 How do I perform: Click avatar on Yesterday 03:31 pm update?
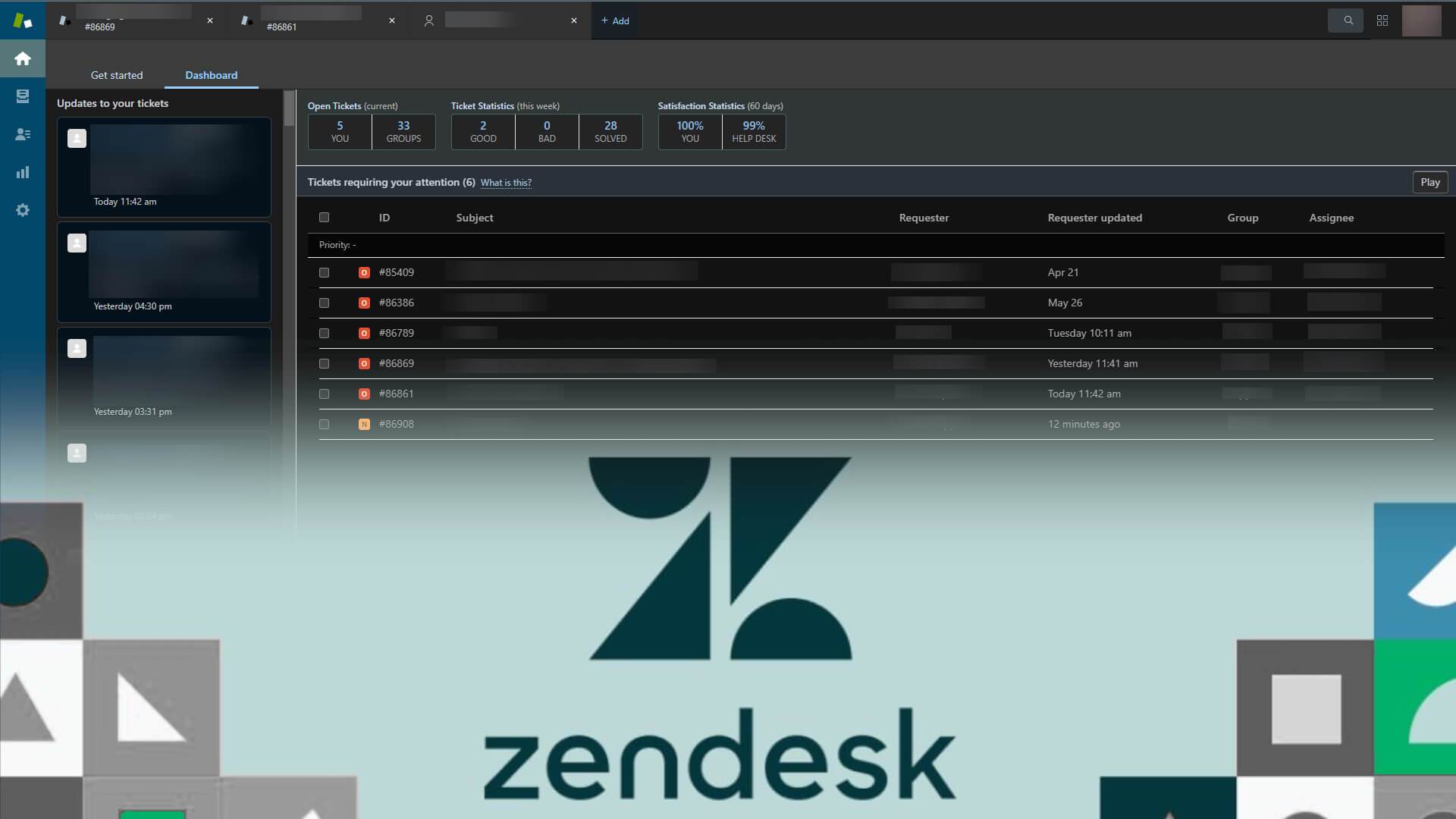point(77,348)
